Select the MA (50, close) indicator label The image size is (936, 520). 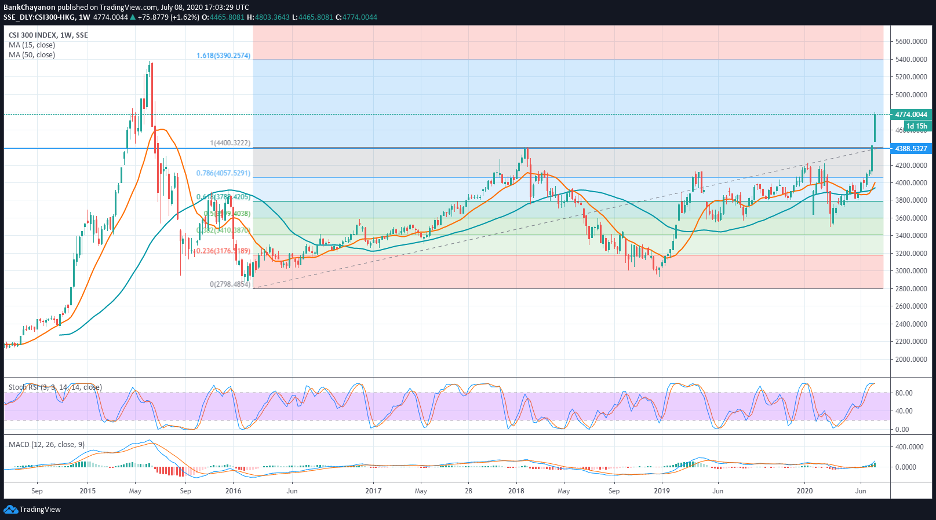[x=30, y=54]
